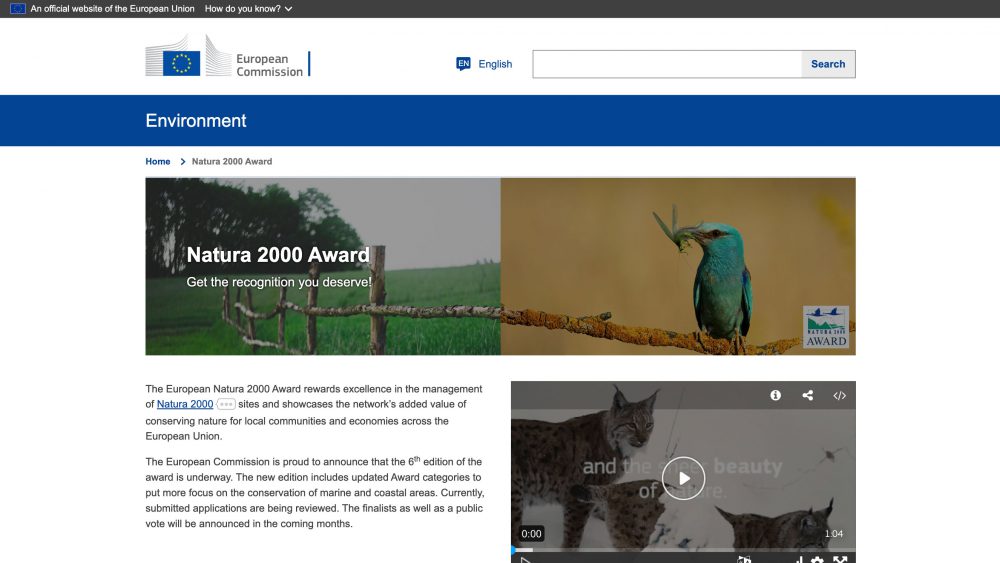Click the 6th edition announcement paragraph
Screen dimensions: 1000x563
coord(315,492)
